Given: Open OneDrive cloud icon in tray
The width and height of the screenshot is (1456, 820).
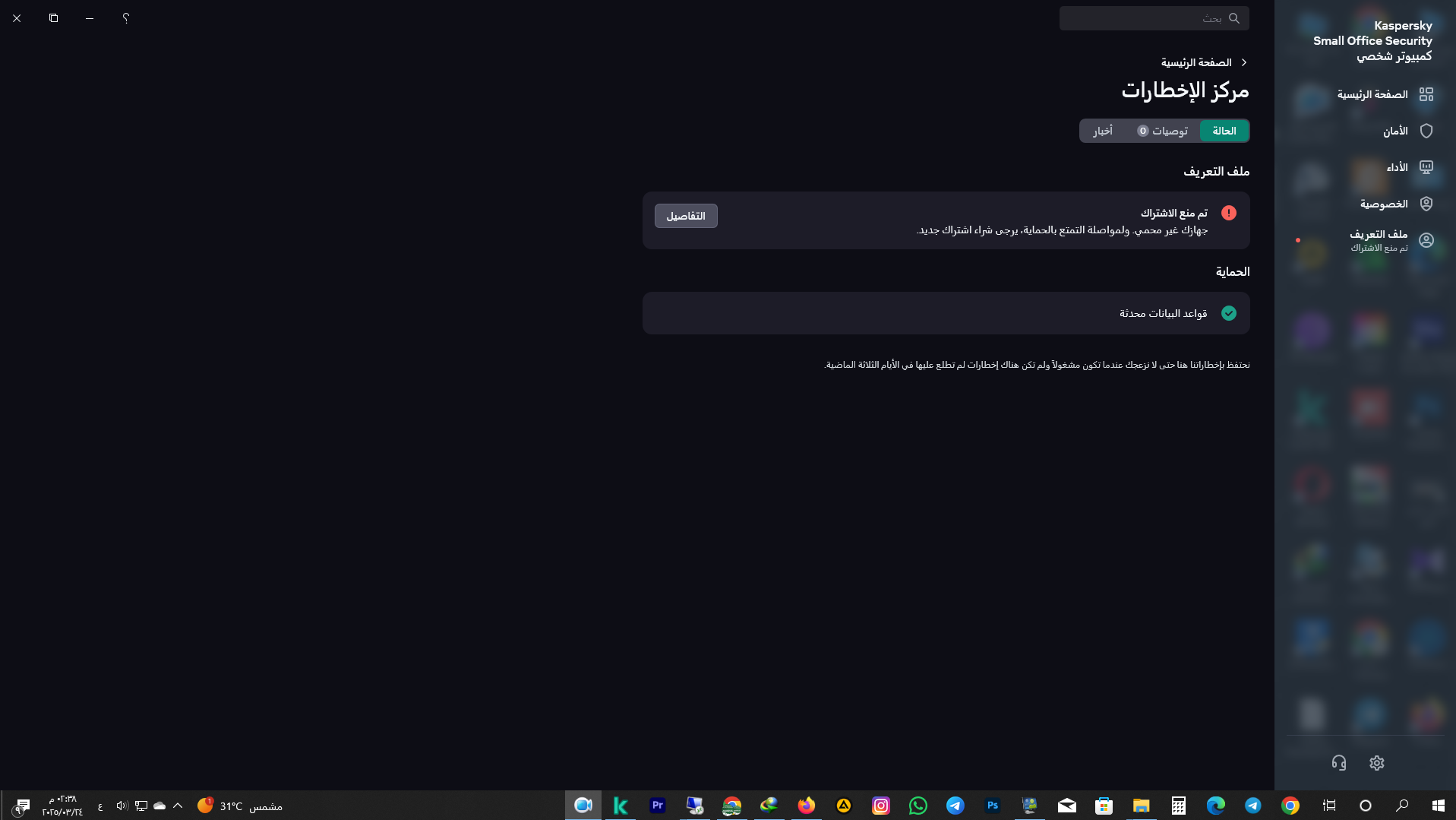Looking at the screenshot, I should coord(159,806).
